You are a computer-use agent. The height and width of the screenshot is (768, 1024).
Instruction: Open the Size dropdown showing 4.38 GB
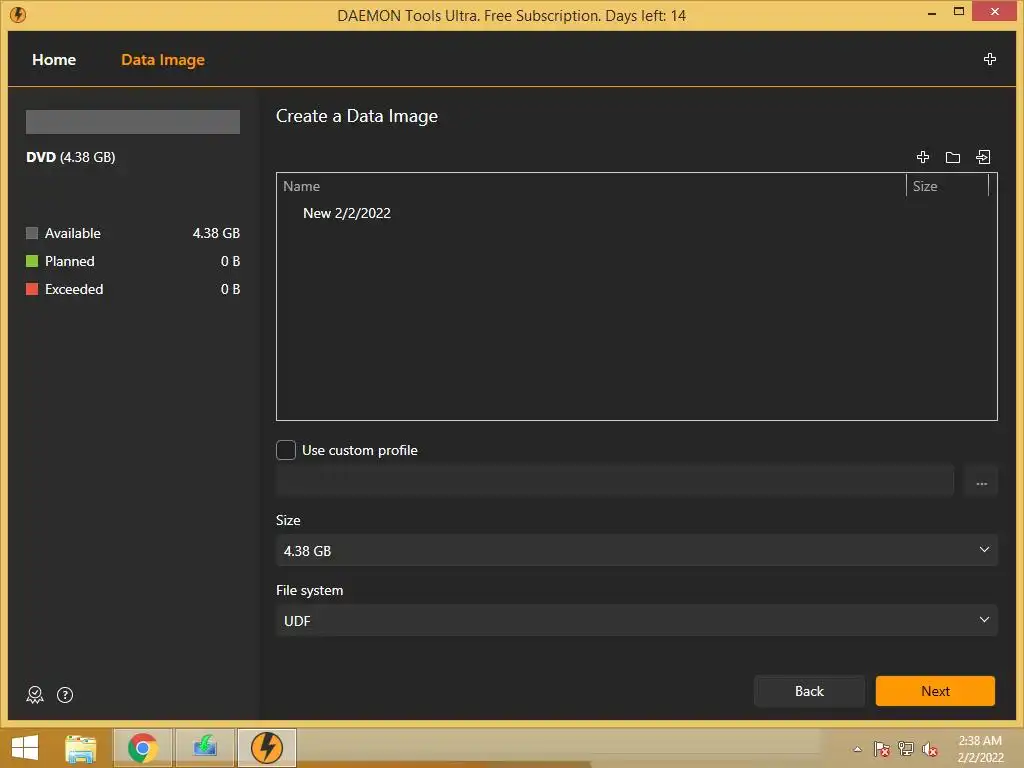click(637, 551)
